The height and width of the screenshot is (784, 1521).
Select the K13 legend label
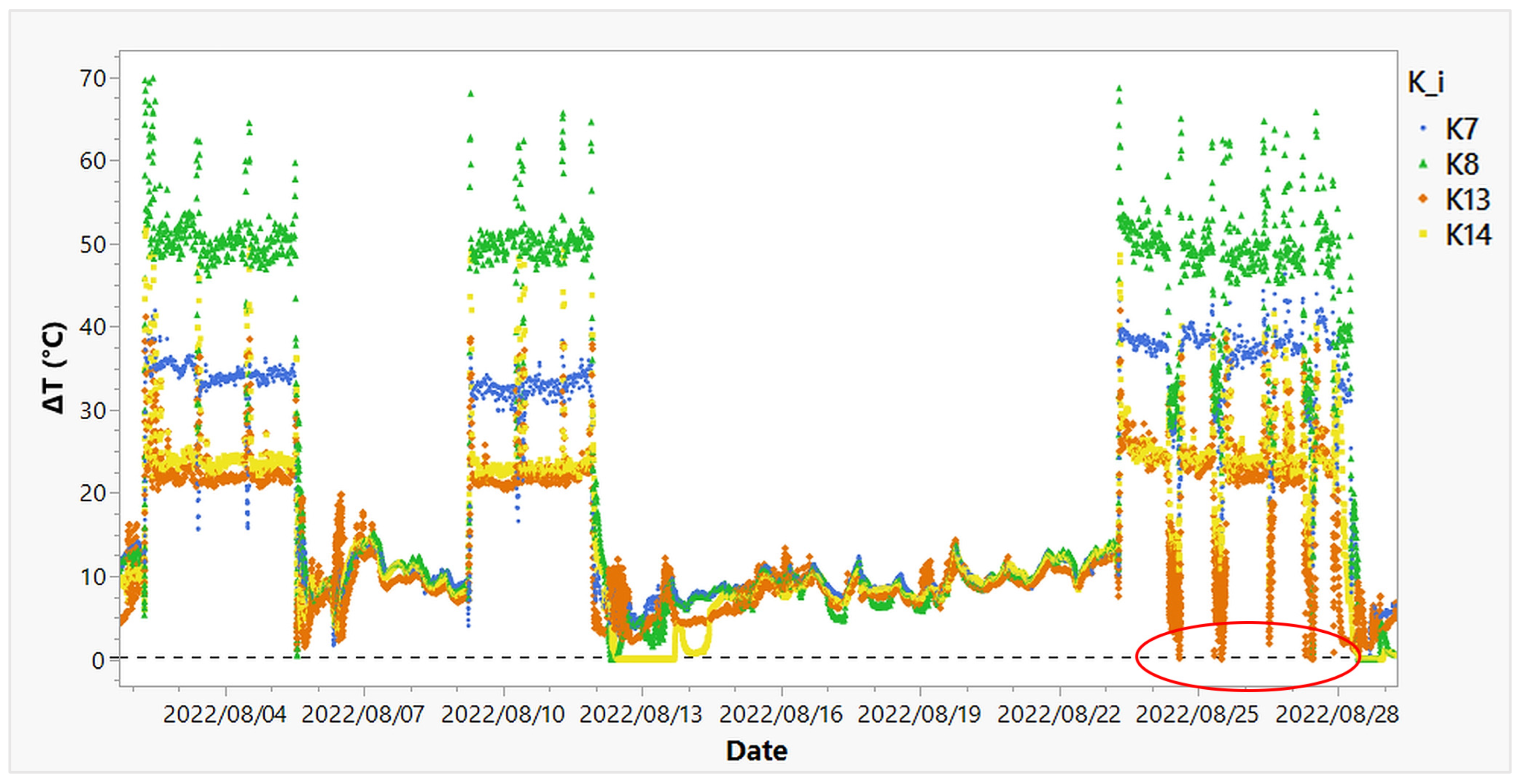(1467, 200)
